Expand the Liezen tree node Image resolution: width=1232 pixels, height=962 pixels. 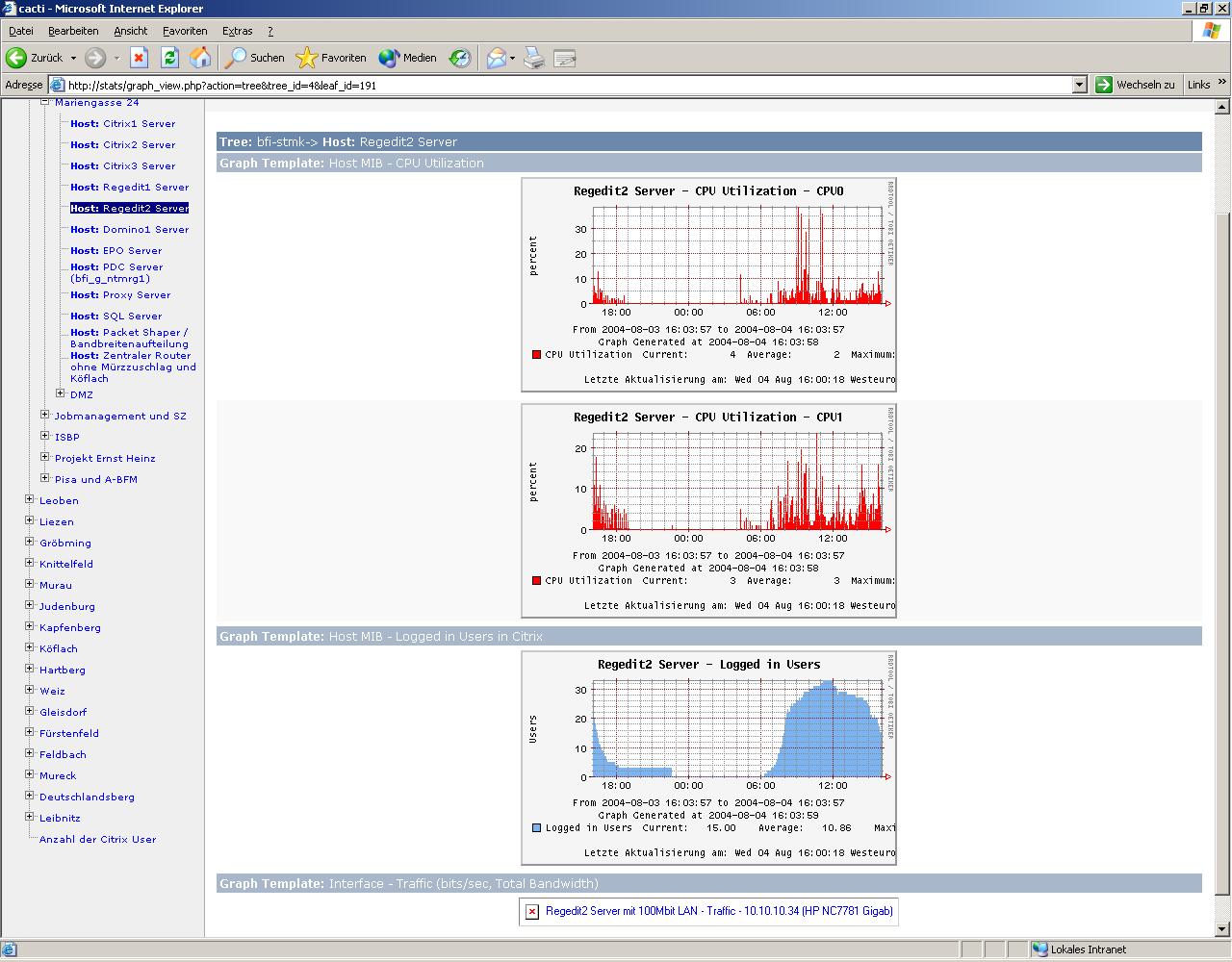coord(29,520)
